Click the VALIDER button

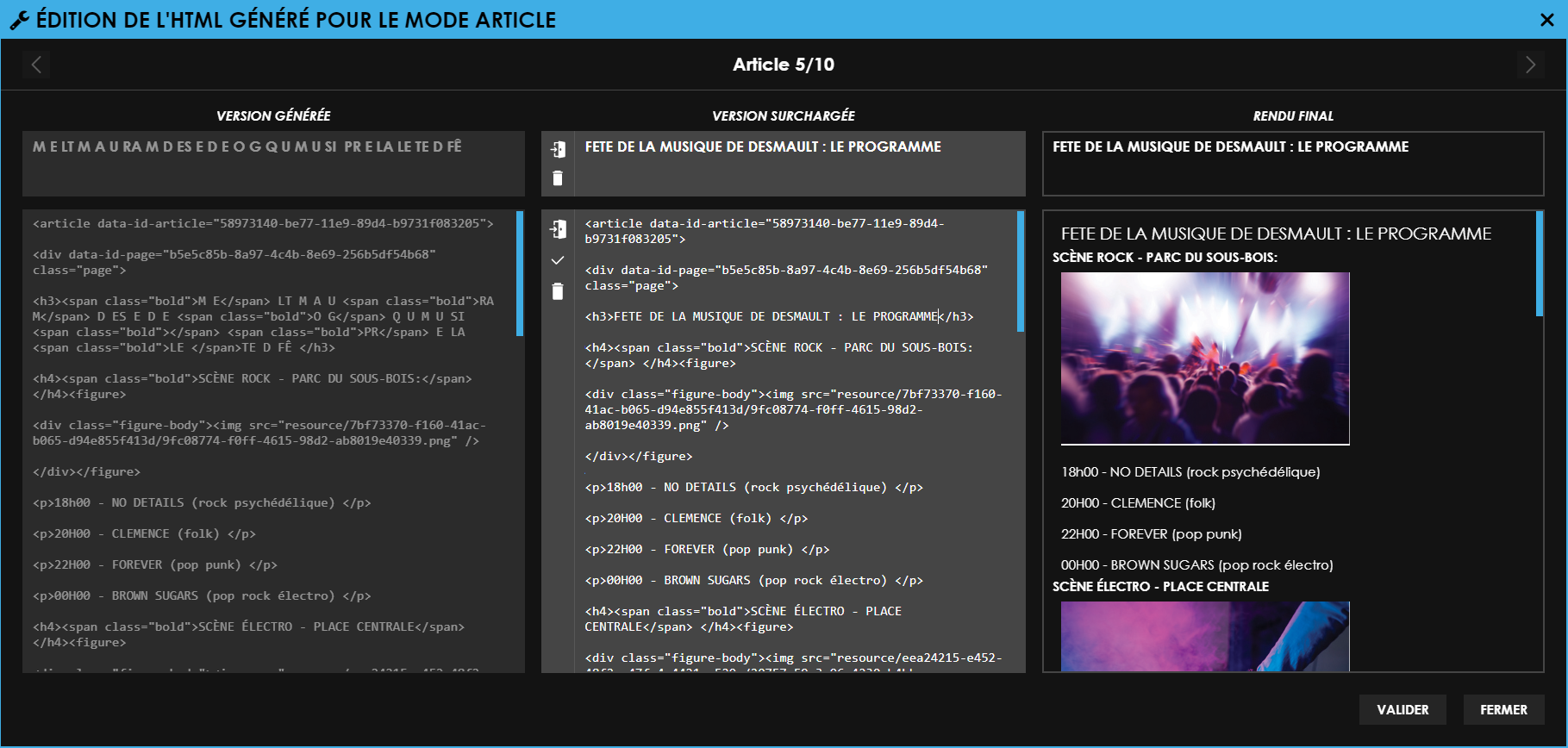tap(1402, 710)
